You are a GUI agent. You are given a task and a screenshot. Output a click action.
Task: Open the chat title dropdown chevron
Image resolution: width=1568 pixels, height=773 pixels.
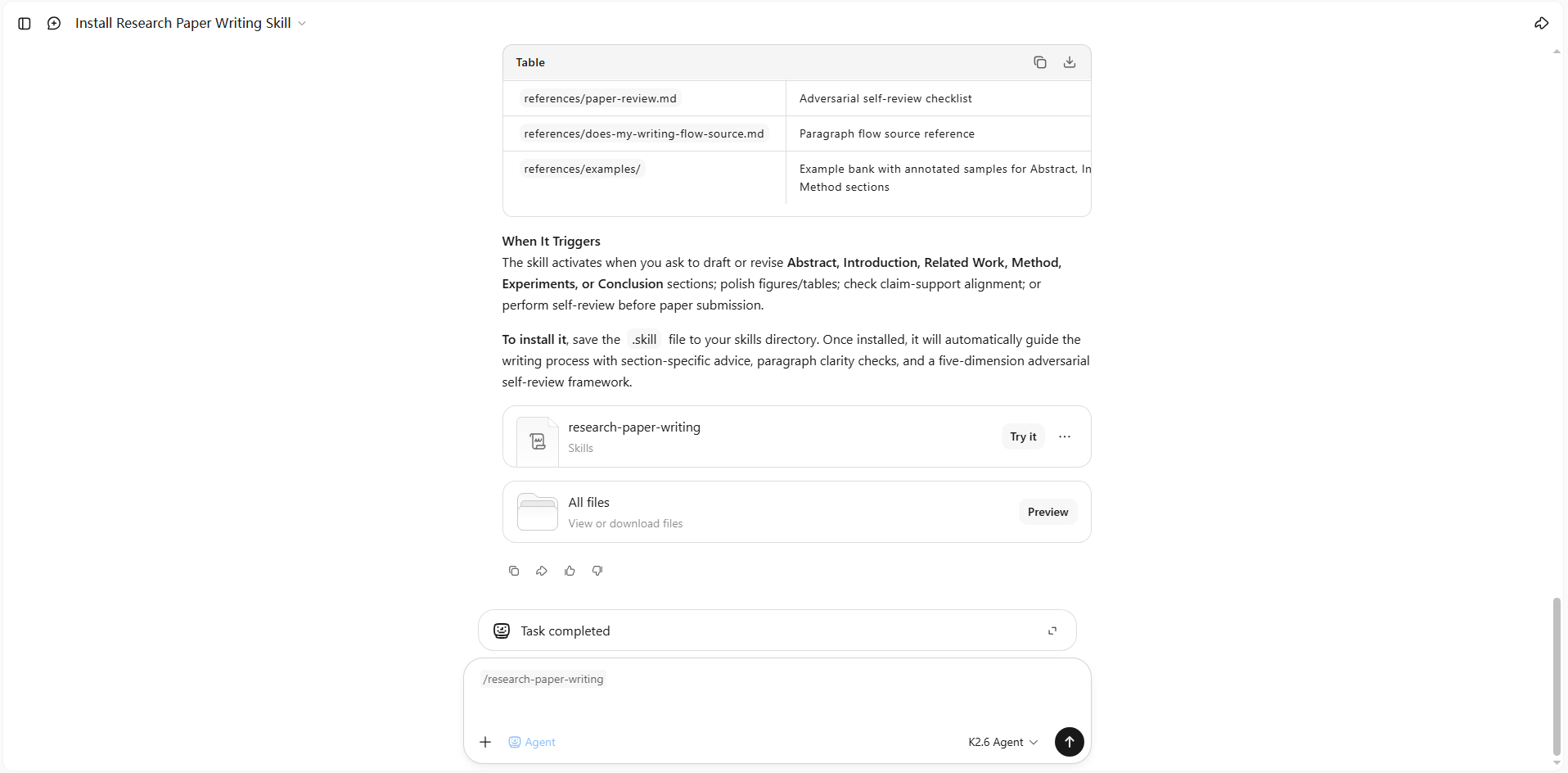pyautogui.click(x=302, y=24)
